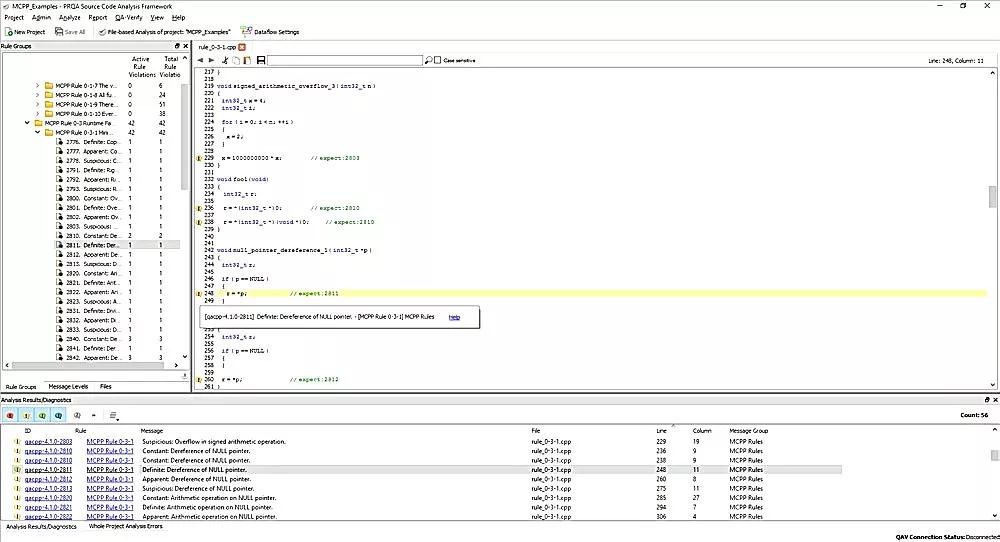
Task: Switch to Whole Project Analysis Errors tab
Action: [x=126, y=527]
